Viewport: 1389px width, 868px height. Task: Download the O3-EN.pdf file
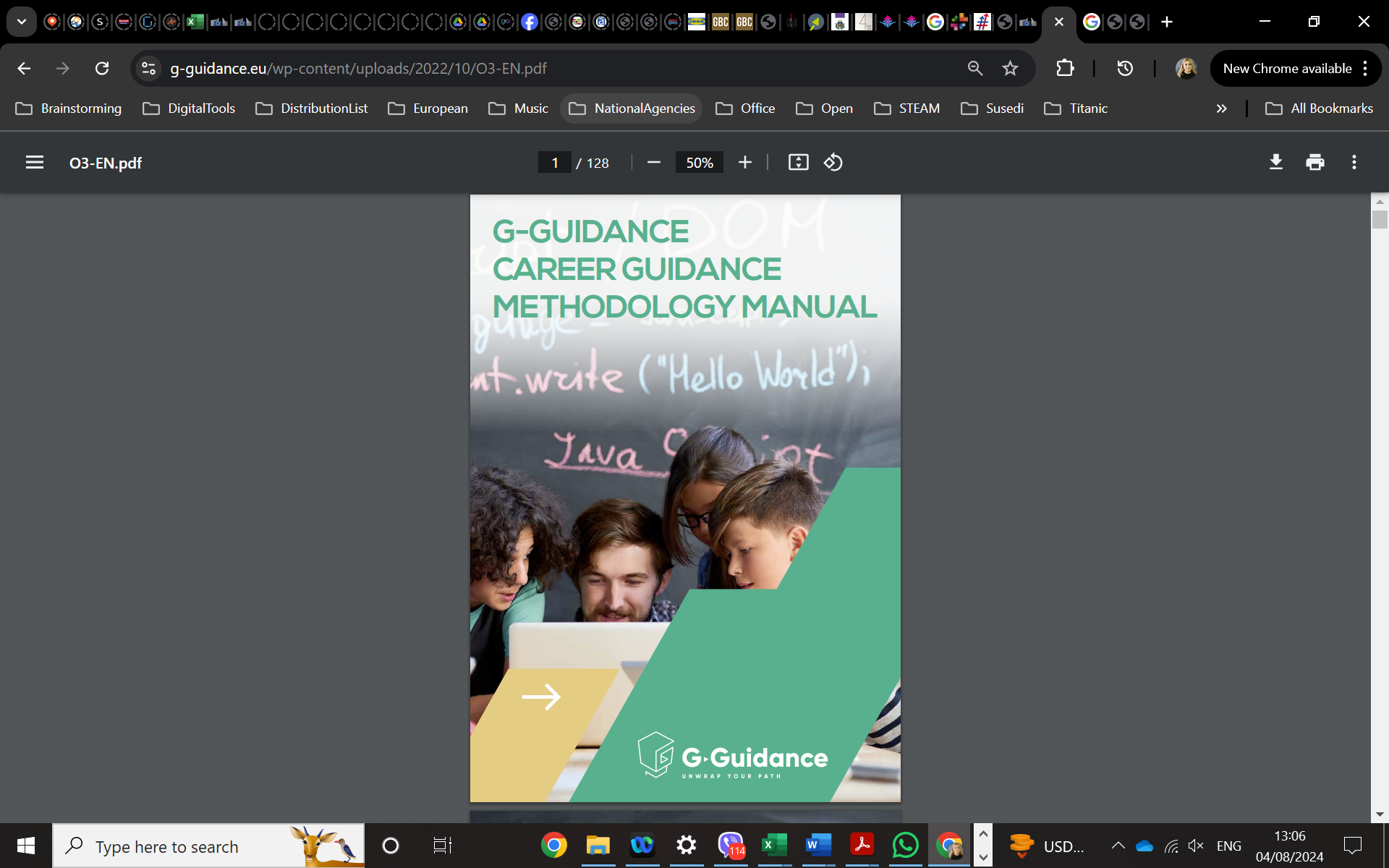tap(1276, 163)
